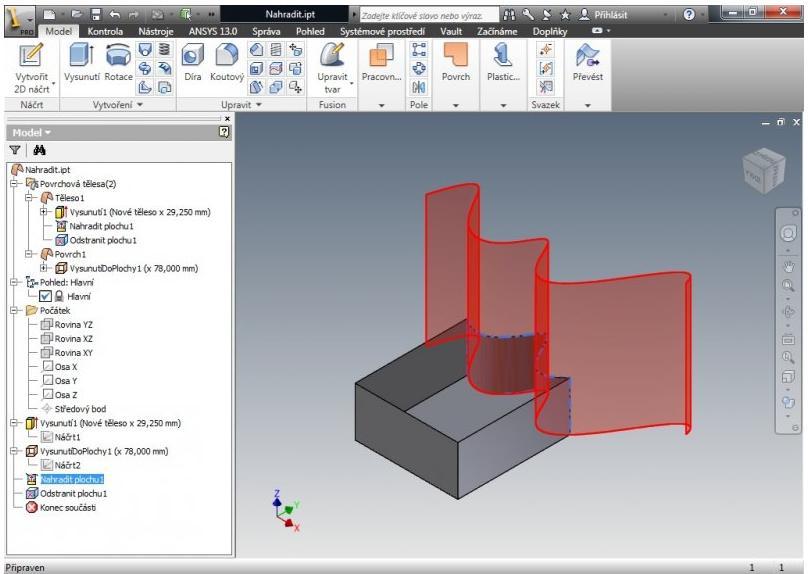The height and width of the screenshot is (574, 808).
Task: Click the Povrch surface tool
Action: (x=456, y=63)
